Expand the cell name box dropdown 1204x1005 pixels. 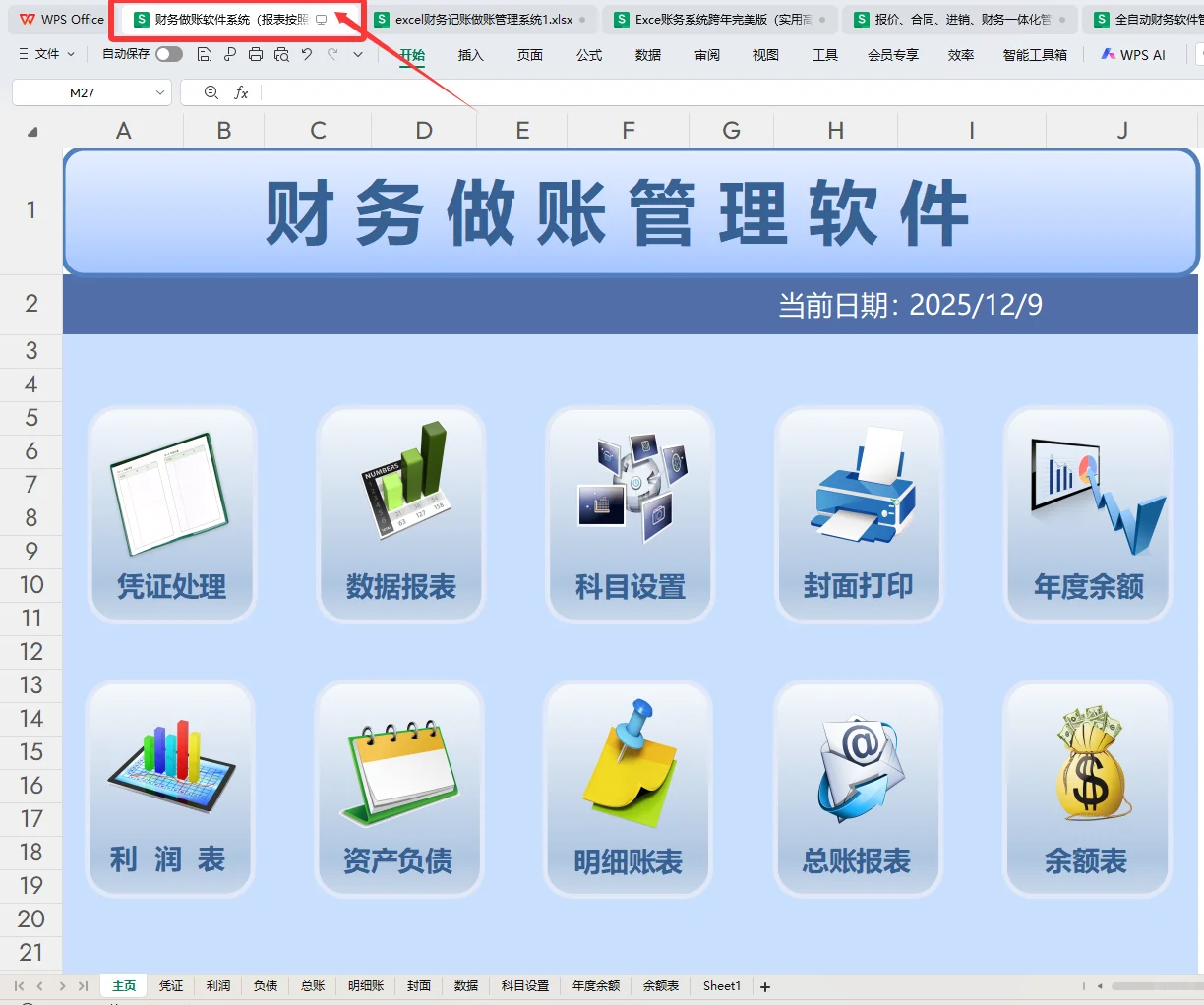160,92
